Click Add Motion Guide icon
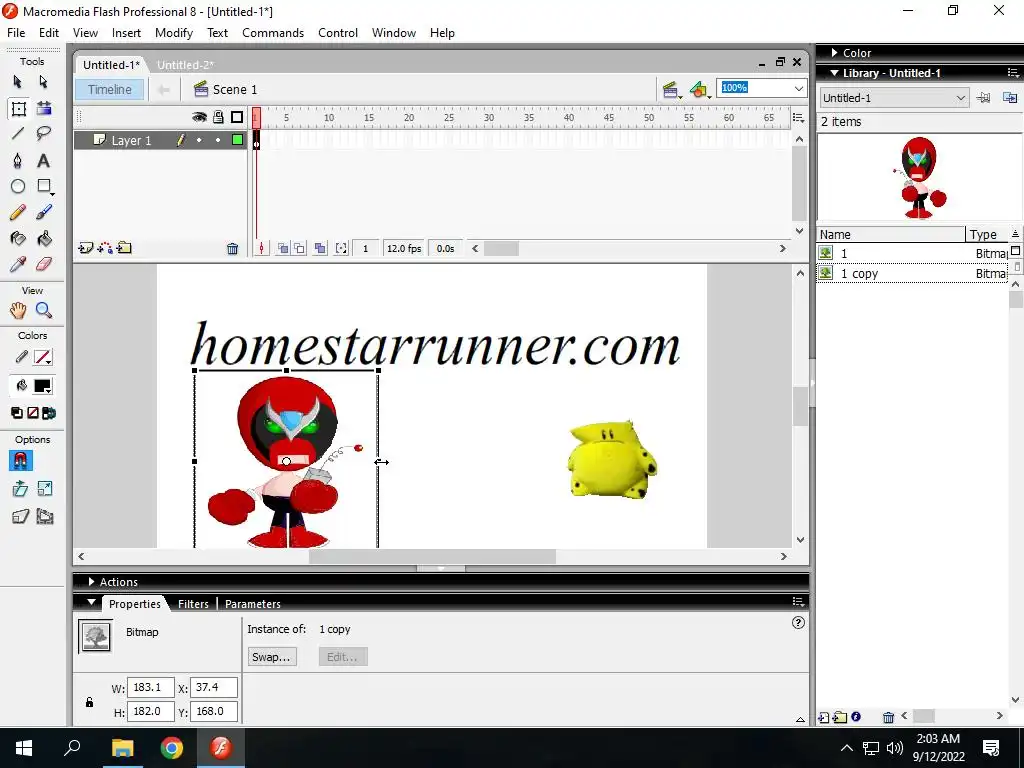Image resolution: width=1024 pixels, height=768 pixels. [x=104, y=248]
